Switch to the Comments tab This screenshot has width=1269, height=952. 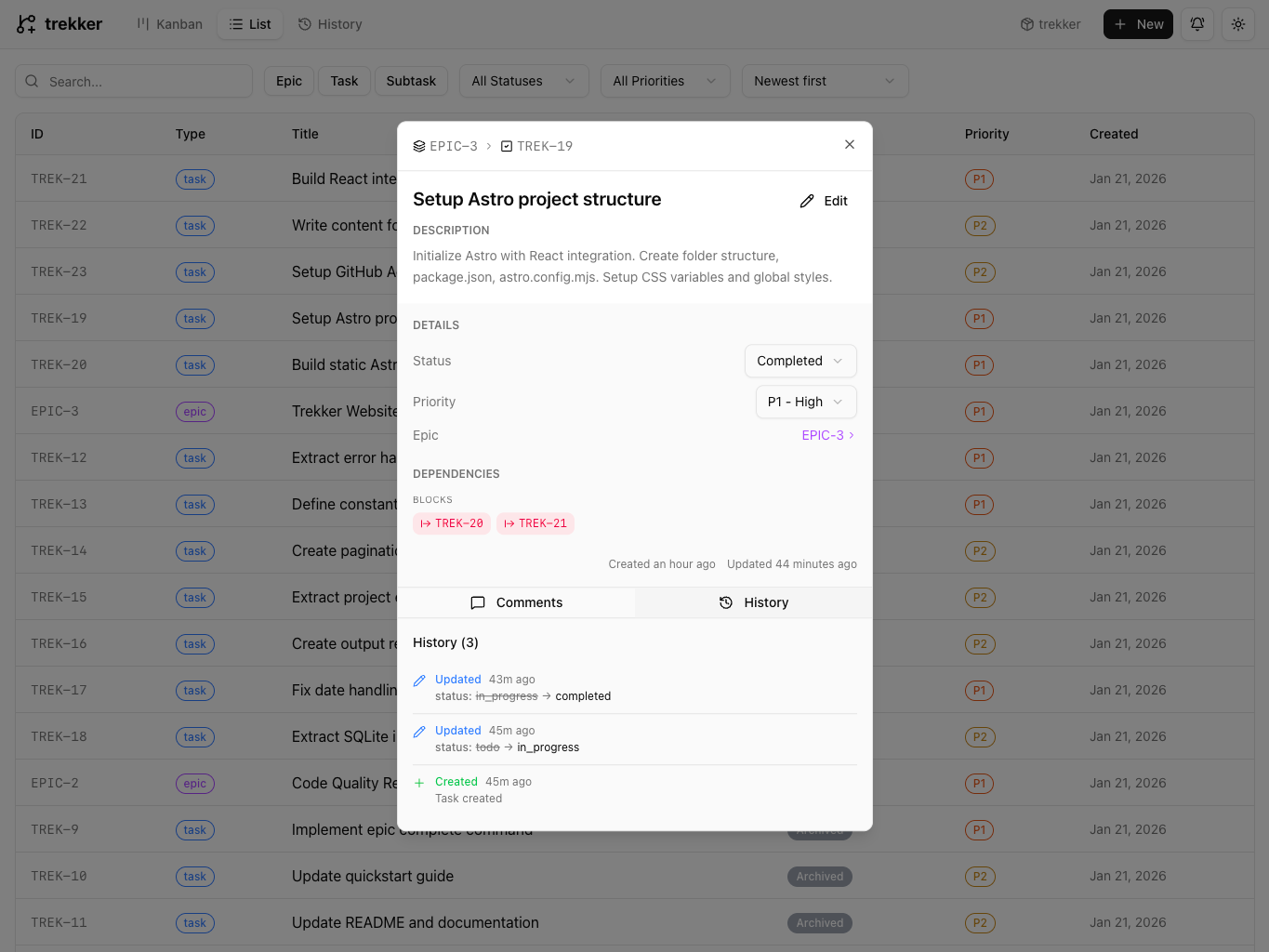click(x=517, y=602)
